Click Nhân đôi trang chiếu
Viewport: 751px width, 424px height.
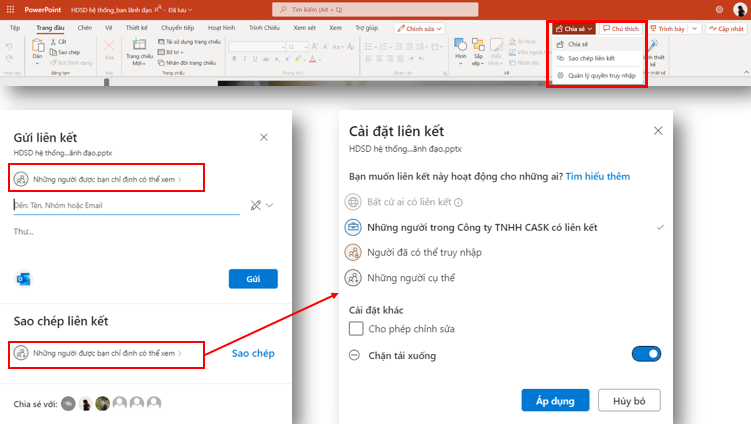[187, 63]
